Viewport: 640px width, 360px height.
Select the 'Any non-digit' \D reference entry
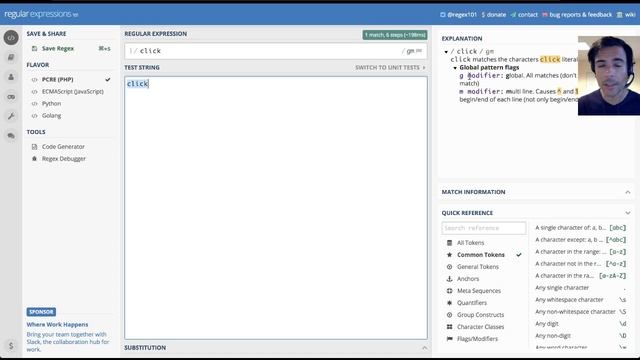click(580, 336)
